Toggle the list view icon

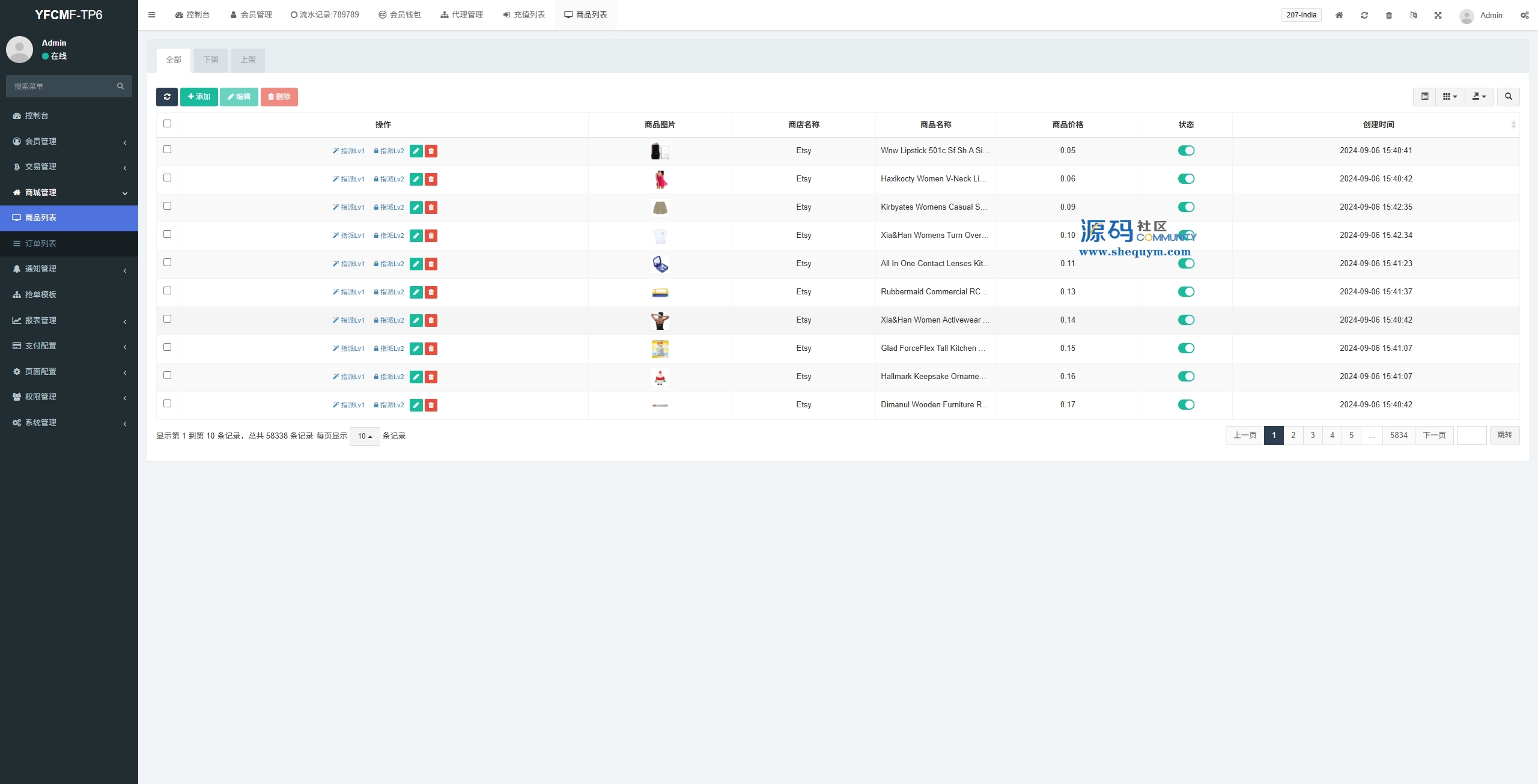(x=1424, y=97)
